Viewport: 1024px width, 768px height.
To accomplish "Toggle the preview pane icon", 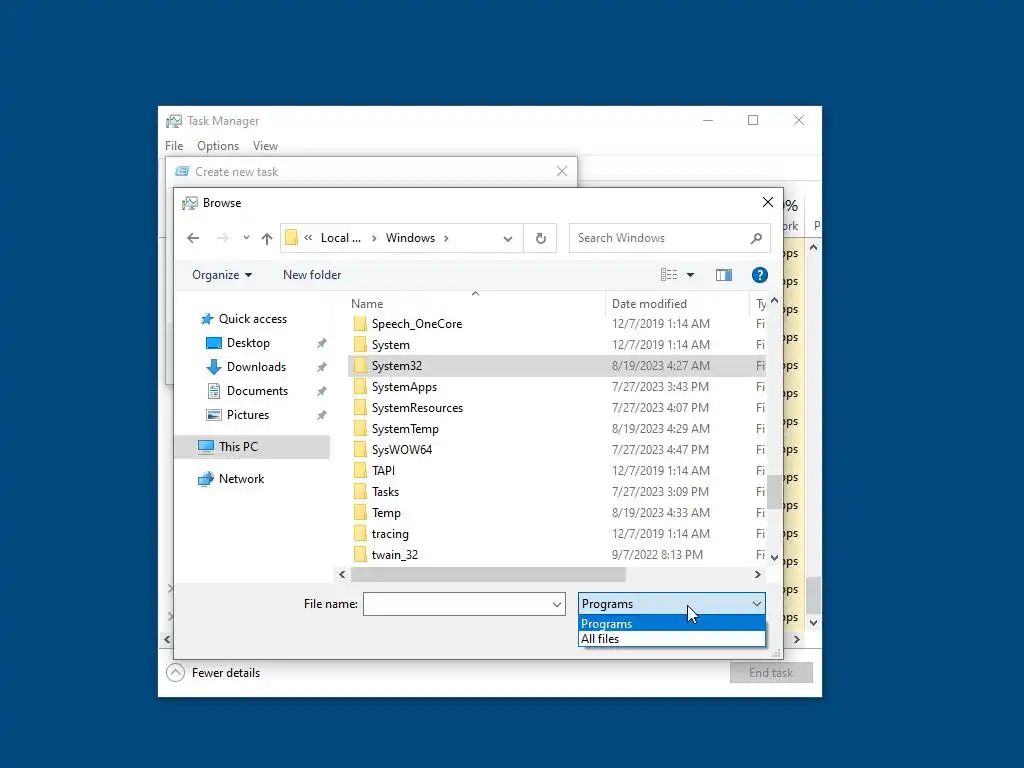I will coord(724,275).
